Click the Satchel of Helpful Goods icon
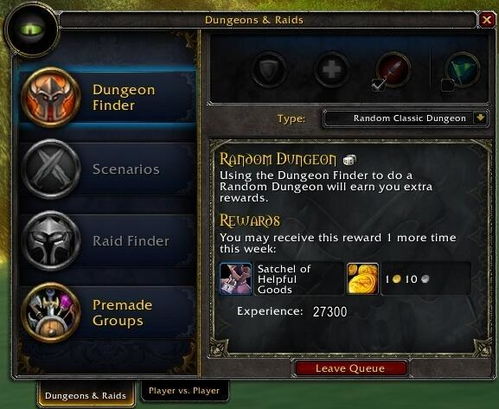 [x=236, y=279]
